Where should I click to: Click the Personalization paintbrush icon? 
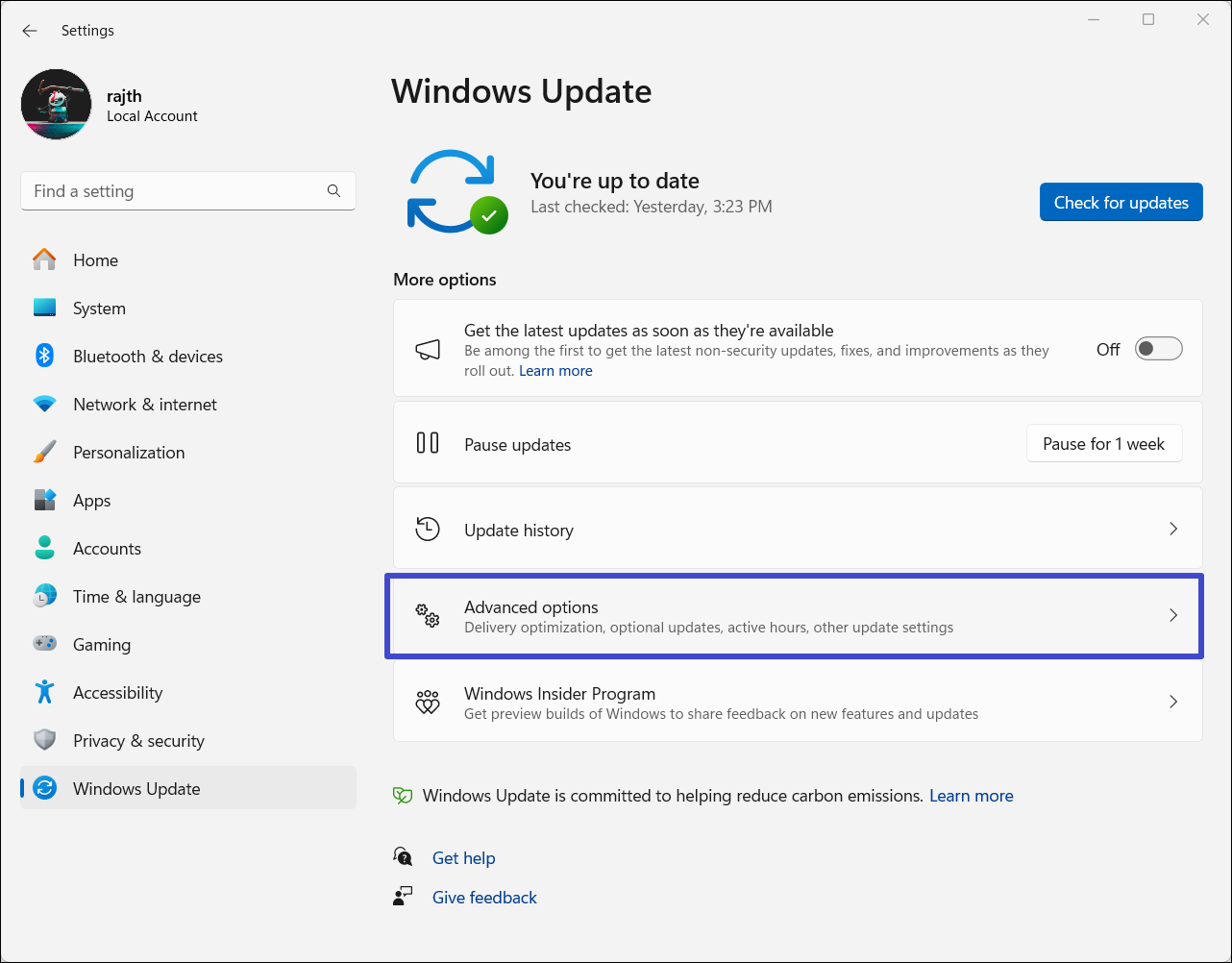[x=44, y=453]
